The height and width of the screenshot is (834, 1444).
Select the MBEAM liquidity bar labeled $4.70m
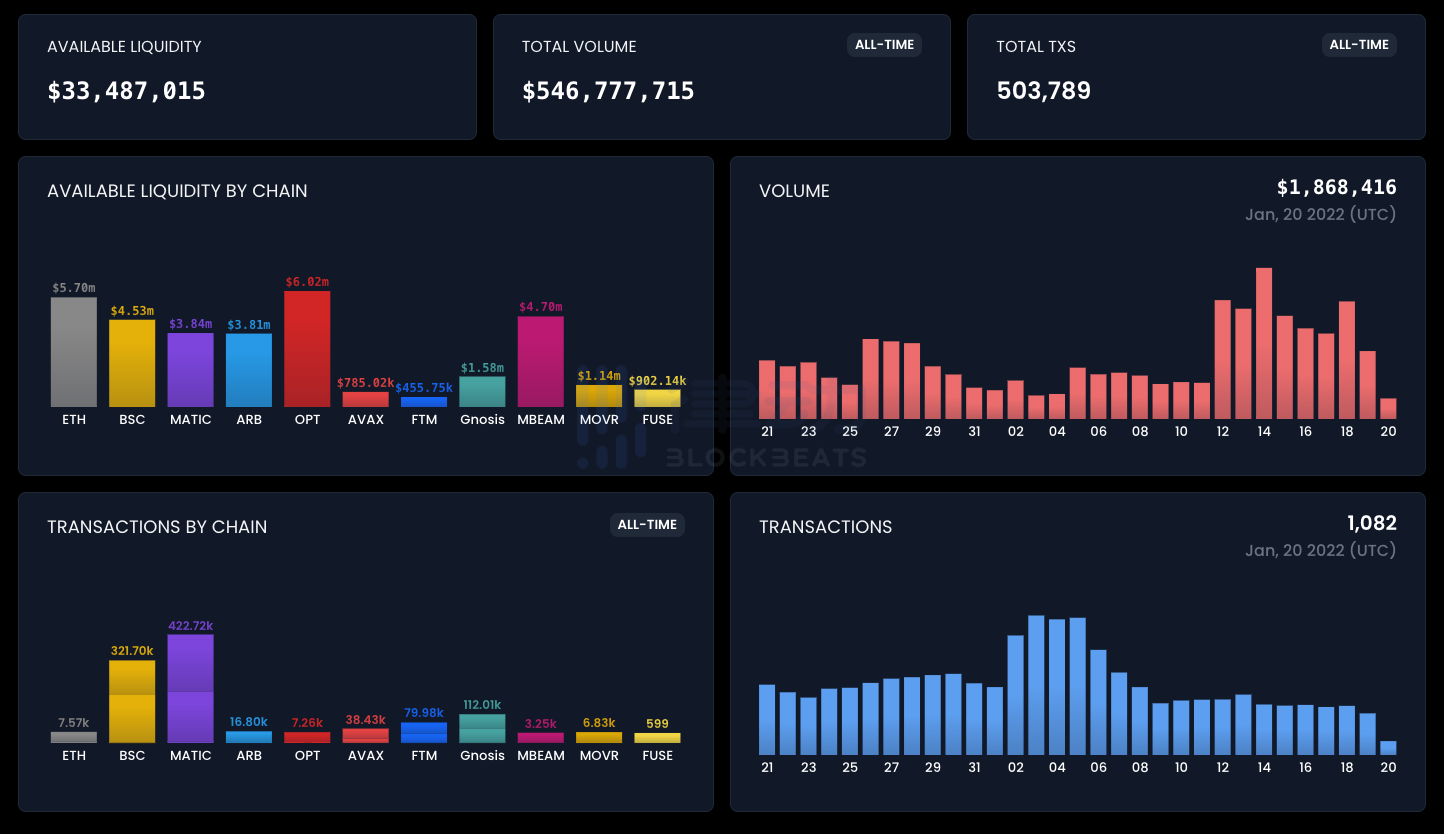click(541, 362)
